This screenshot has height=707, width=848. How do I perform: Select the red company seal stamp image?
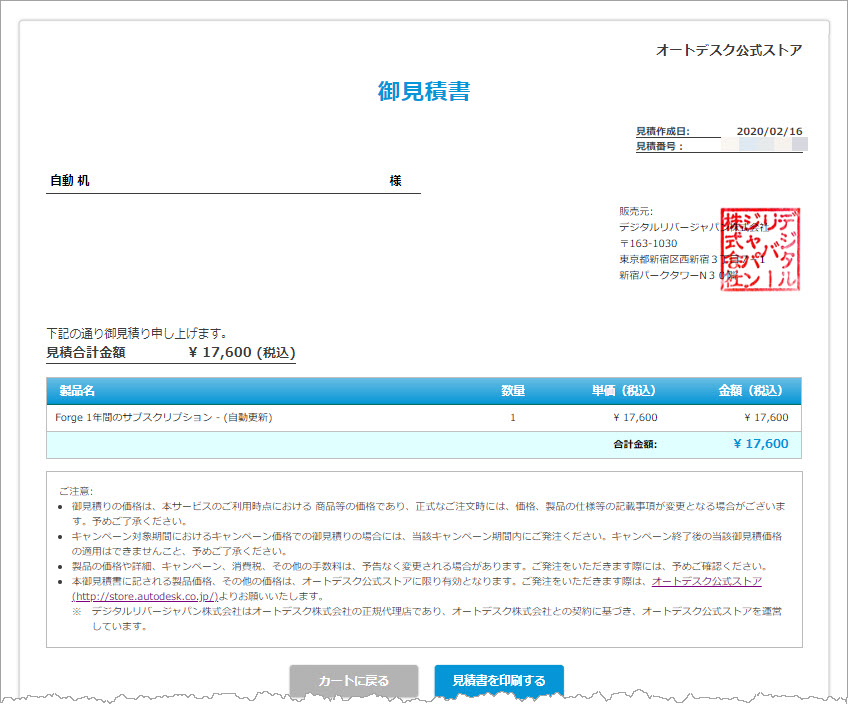click(x=760, y=248)
